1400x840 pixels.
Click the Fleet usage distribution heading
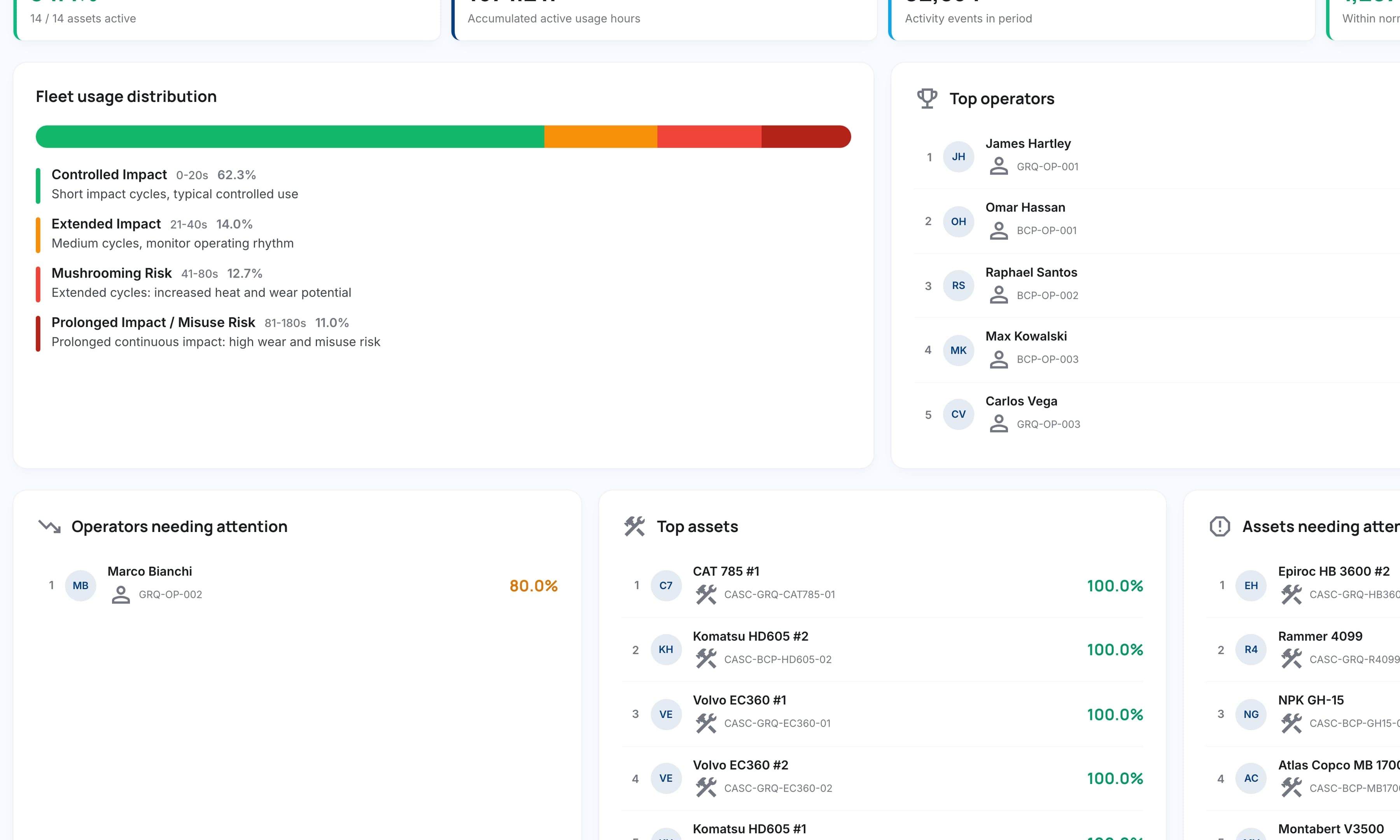point(126,97)
